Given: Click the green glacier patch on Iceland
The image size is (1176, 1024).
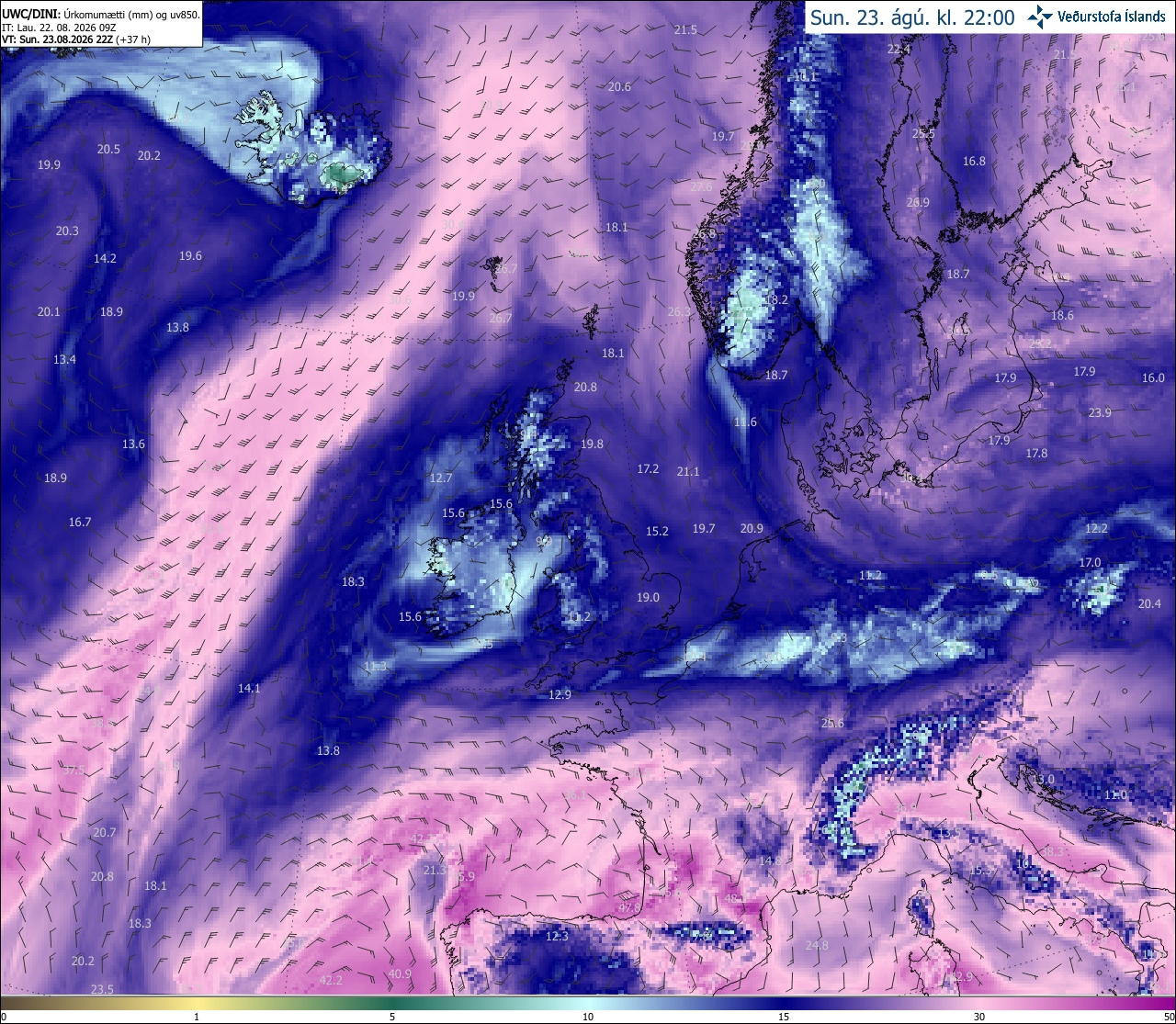Looking at the screenshot, I should click(x=342, y=173).
